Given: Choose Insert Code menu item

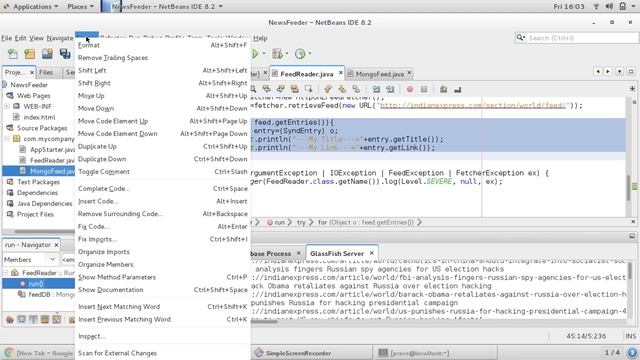Looking at the screenshot, I should (163, 201).
